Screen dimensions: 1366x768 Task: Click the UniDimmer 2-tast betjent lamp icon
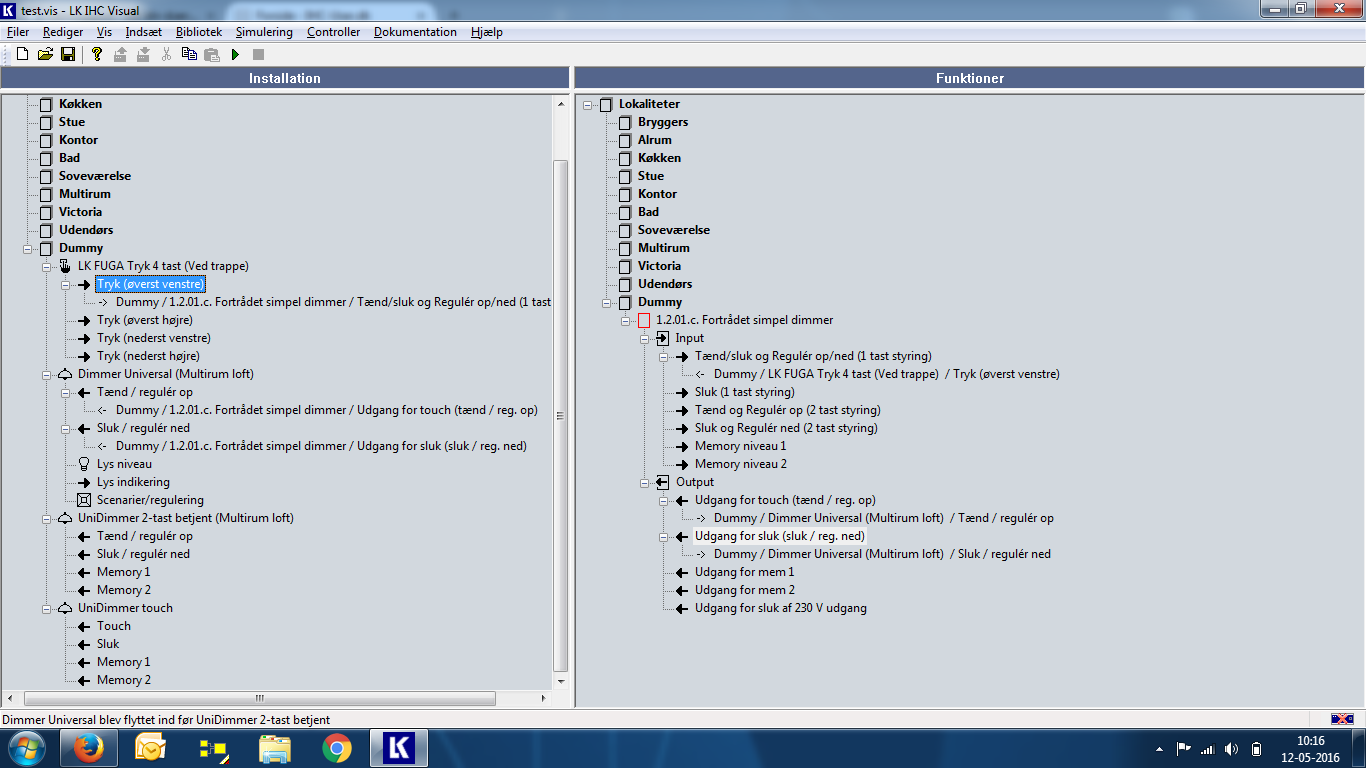(65, 518)
